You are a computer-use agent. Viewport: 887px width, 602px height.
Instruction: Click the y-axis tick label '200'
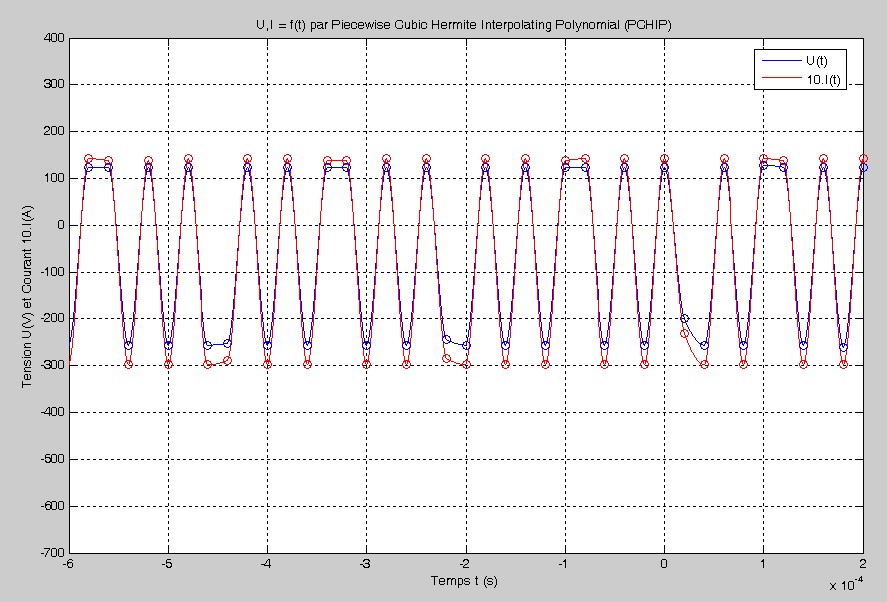[x=54, y=131]
